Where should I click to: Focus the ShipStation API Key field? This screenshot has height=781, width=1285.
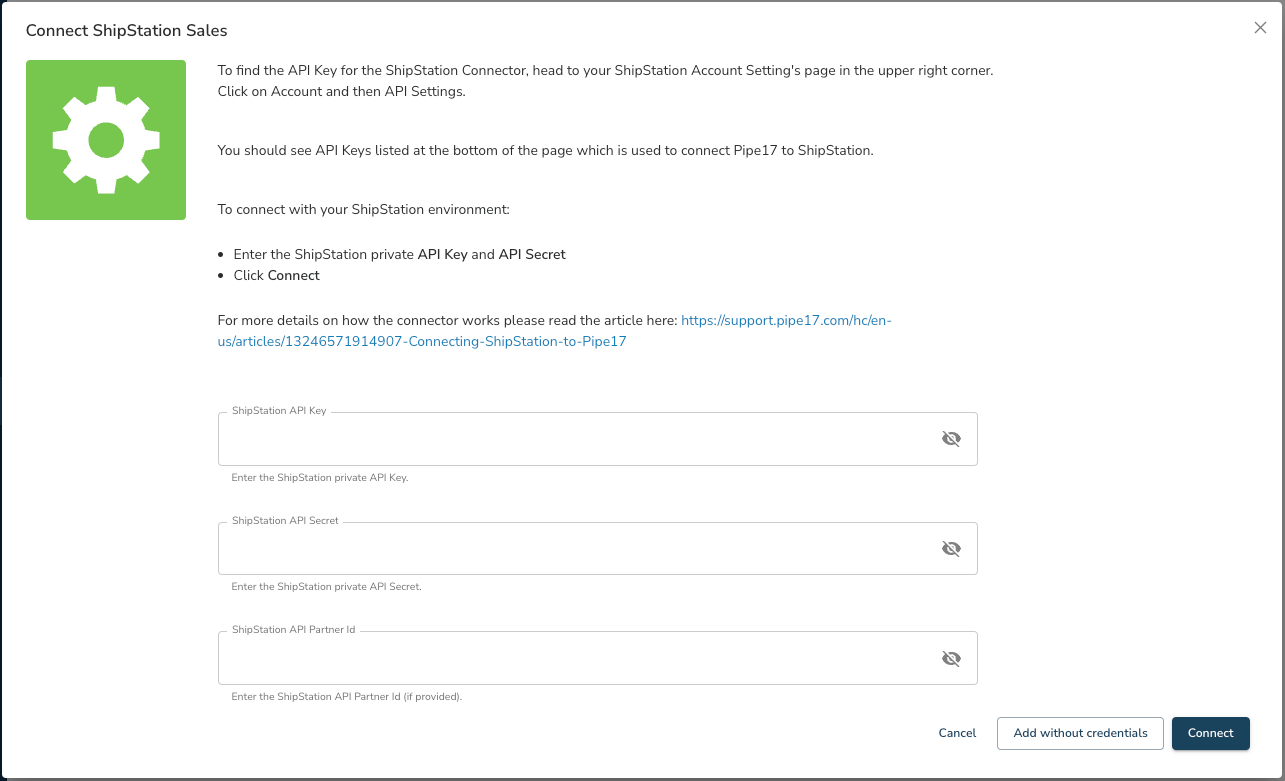598,439
